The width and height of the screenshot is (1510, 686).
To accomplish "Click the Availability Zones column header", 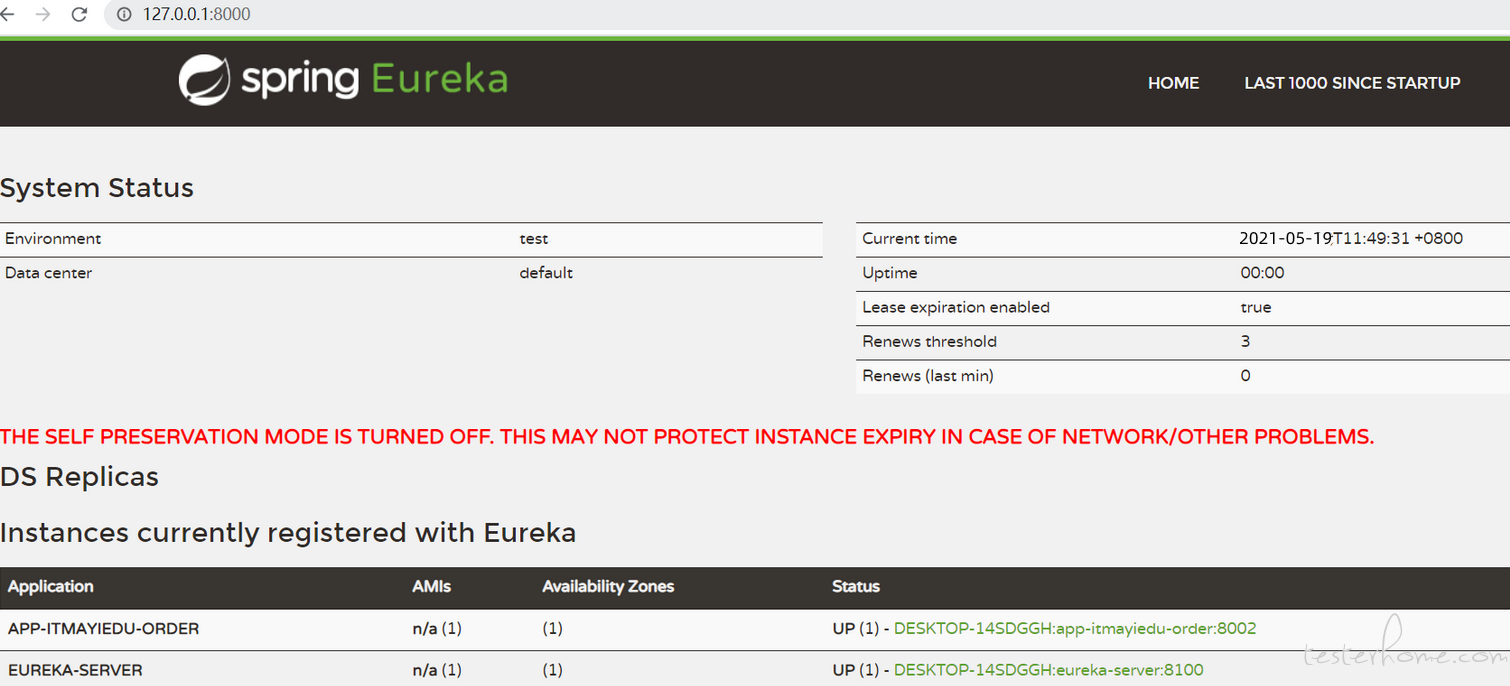I will coord(608,587).
